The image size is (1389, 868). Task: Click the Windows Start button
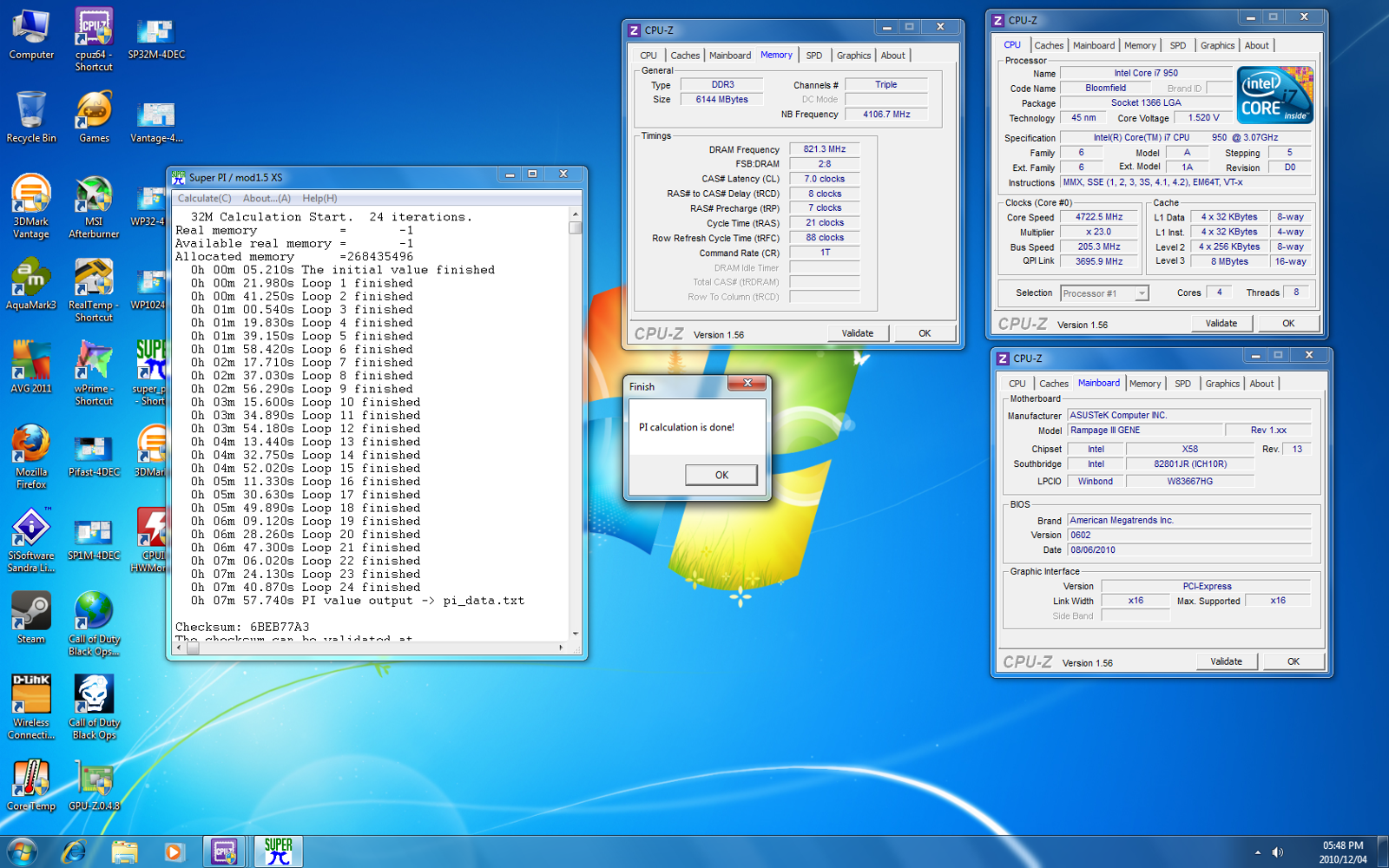click(22, 852)
